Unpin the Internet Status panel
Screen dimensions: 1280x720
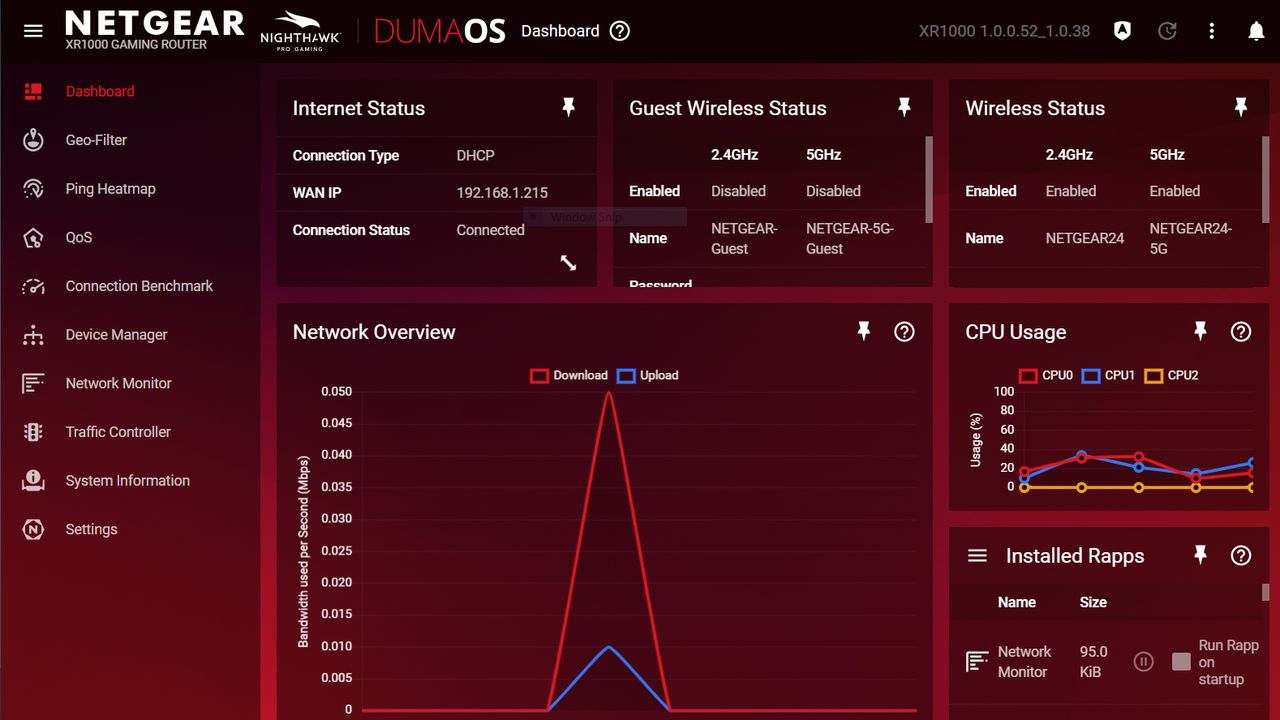(569, 108)
